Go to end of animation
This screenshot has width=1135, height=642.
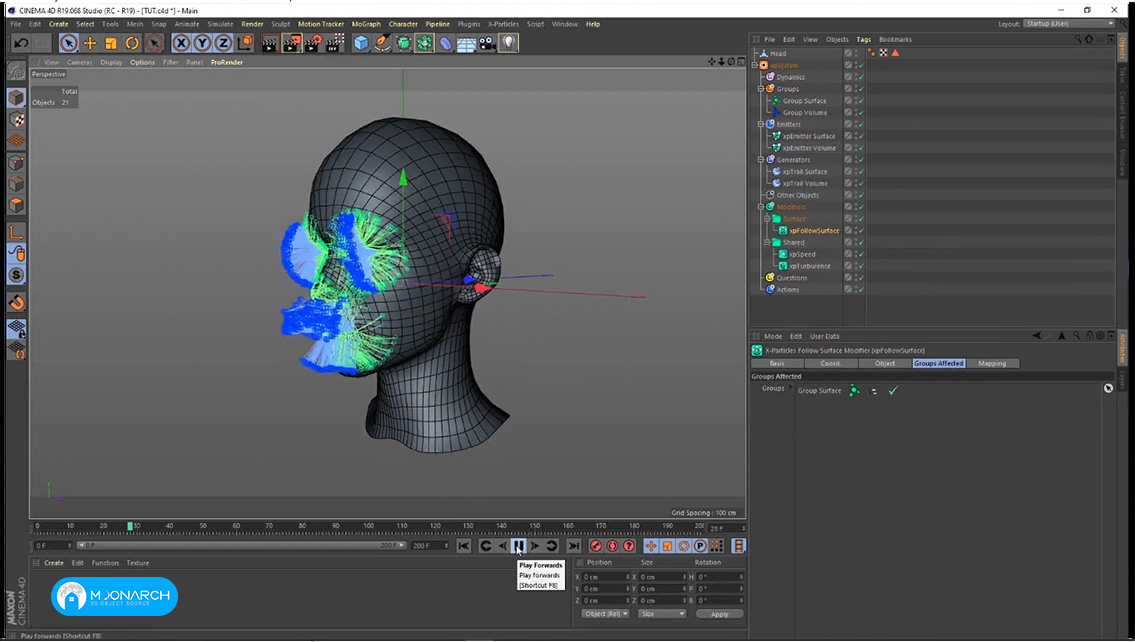point(574,546)
